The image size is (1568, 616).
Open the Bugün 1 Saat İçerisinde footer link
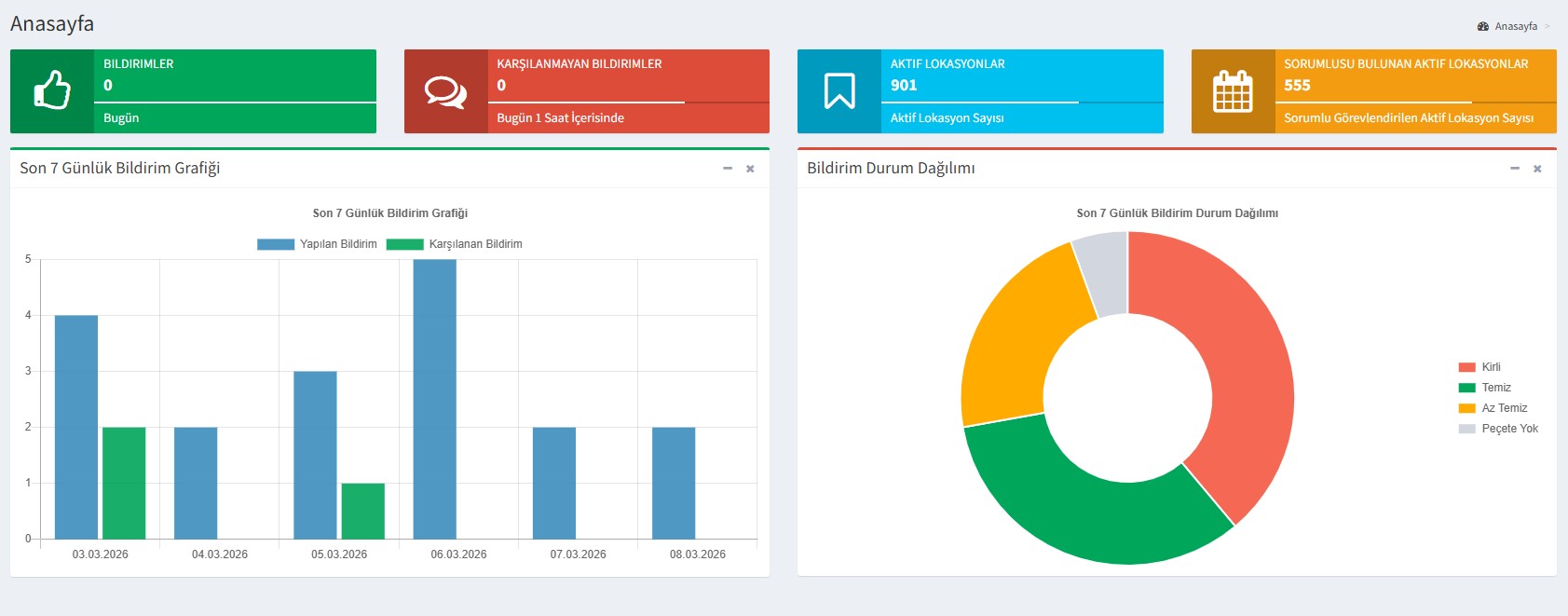pyautogui.click(x=560, y=118)
